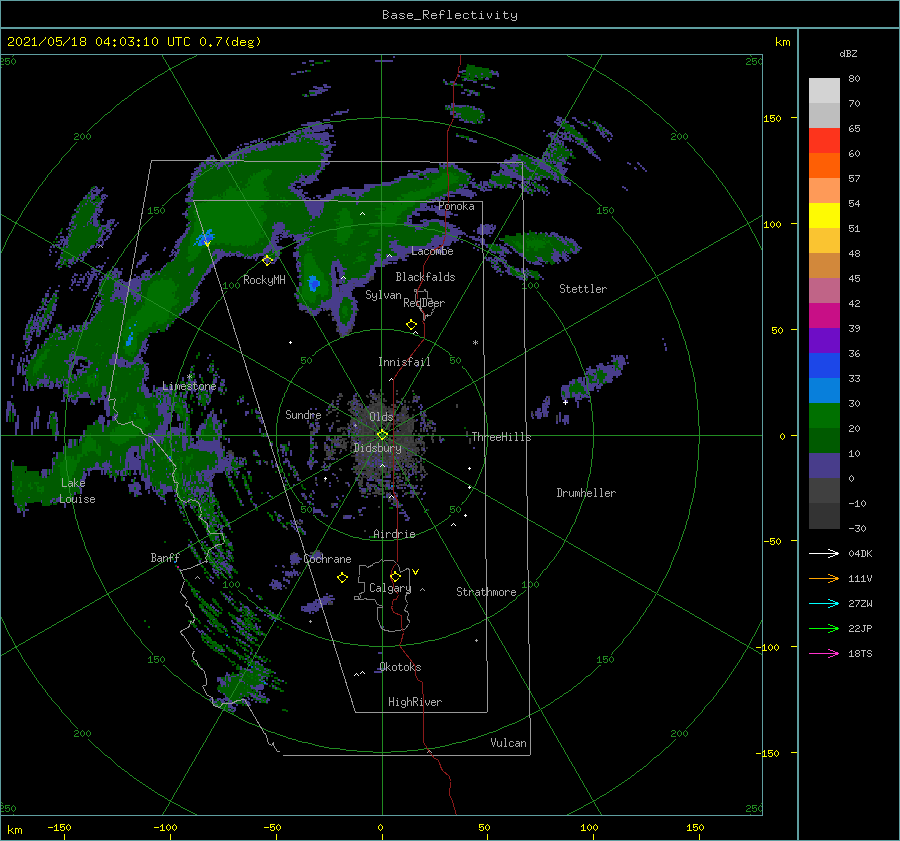Viewport: 900px width, 841px height.
Task: Click the yellow diamond marker above Calgary label
Action: tap(395, 576)
